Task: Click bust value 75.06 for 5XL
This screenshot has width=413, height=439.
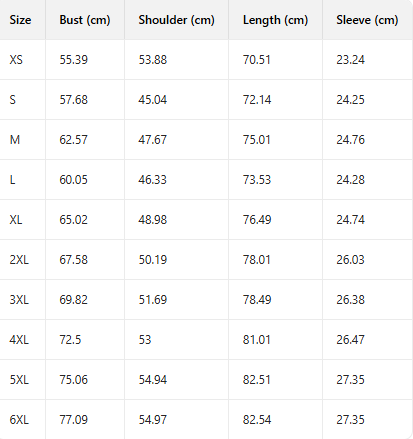Action: point(74,380)
